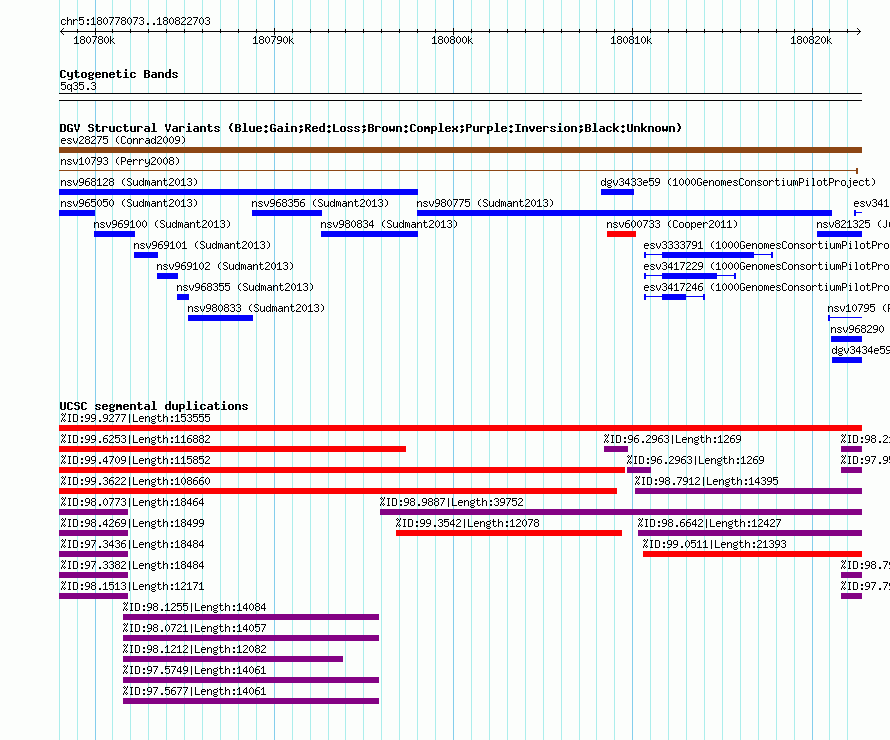Click the esv3417229 variant label
The image size is (890, 740).
[766, 266]
